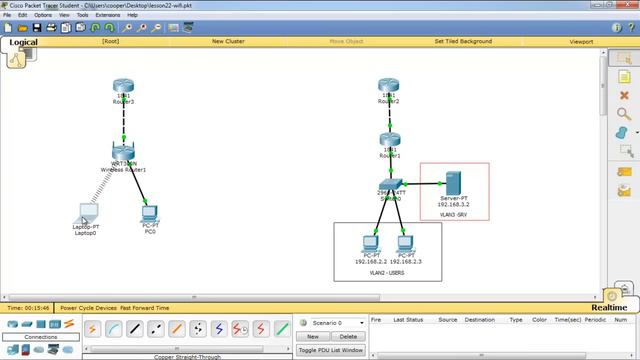Select the Place Note tool
This screenshot has height=360, width=640.
624,77
